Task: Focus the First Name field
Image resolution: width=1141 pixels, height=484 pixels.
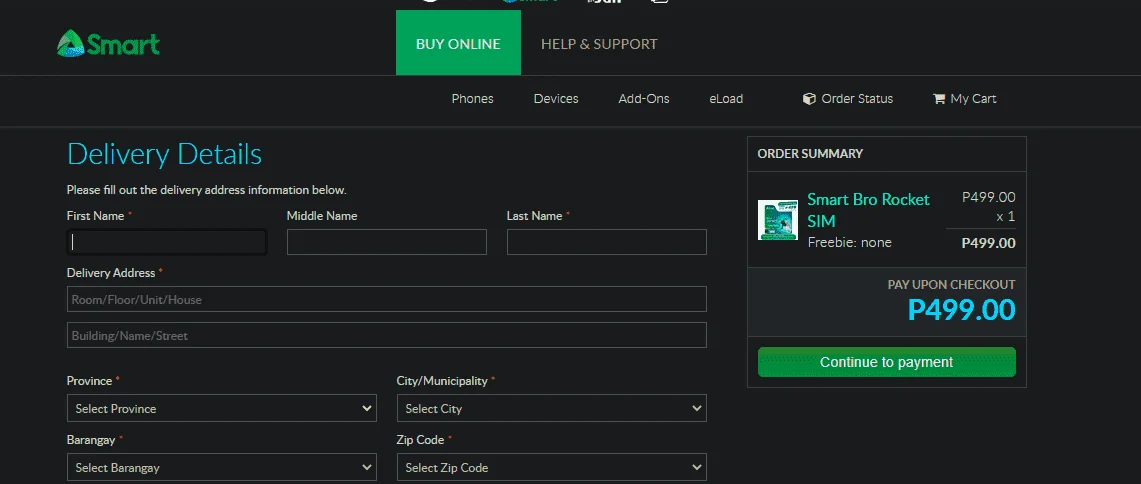Action: point(167,242)
